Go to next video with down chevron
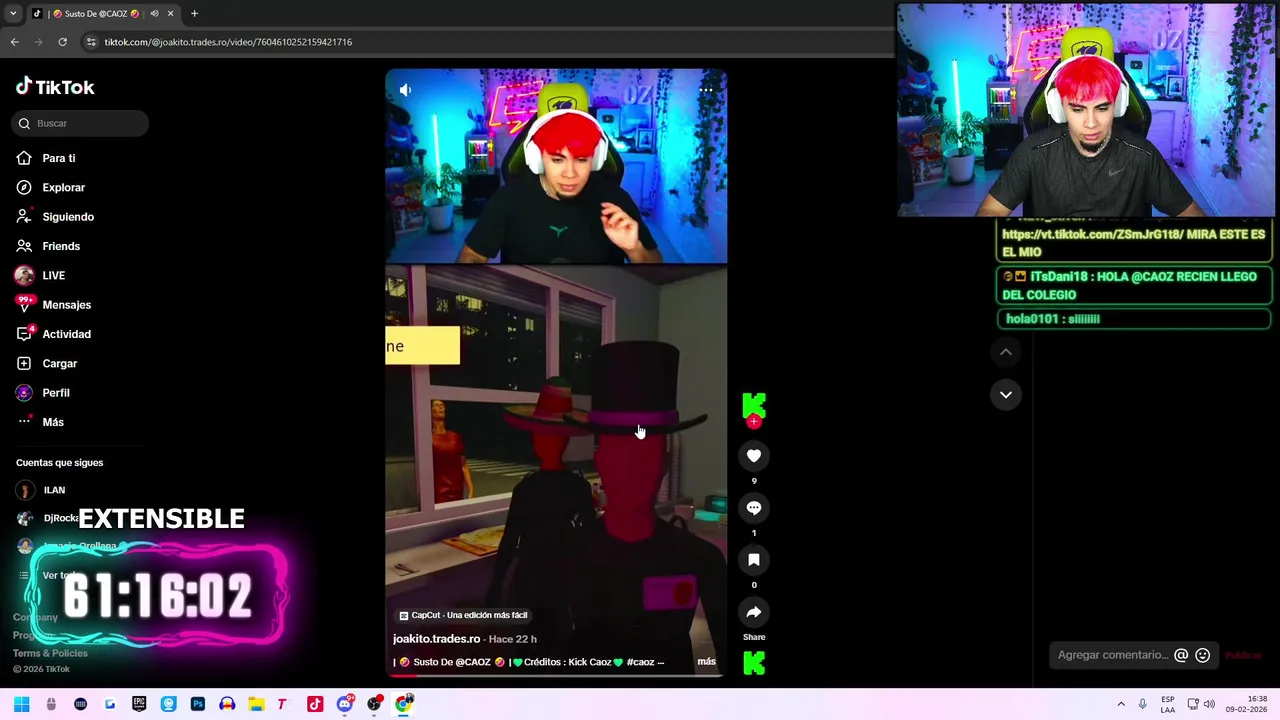The width and height of the screenshot is (1280, 720). (1006, 395)
